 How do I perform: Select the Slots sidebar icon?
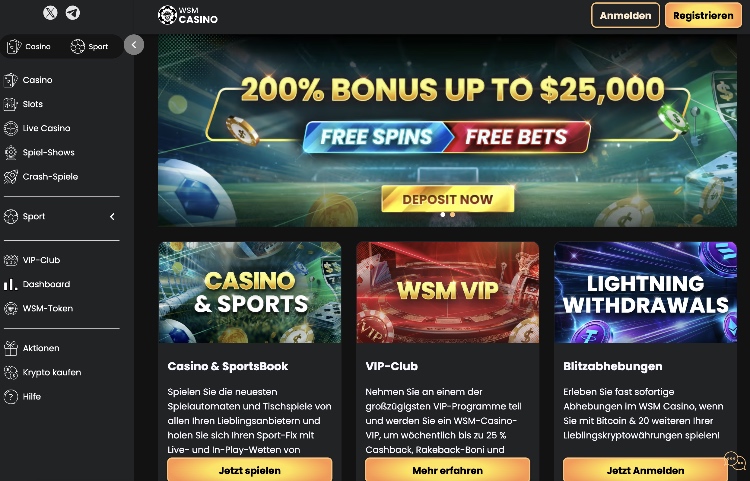pos(11,104)
